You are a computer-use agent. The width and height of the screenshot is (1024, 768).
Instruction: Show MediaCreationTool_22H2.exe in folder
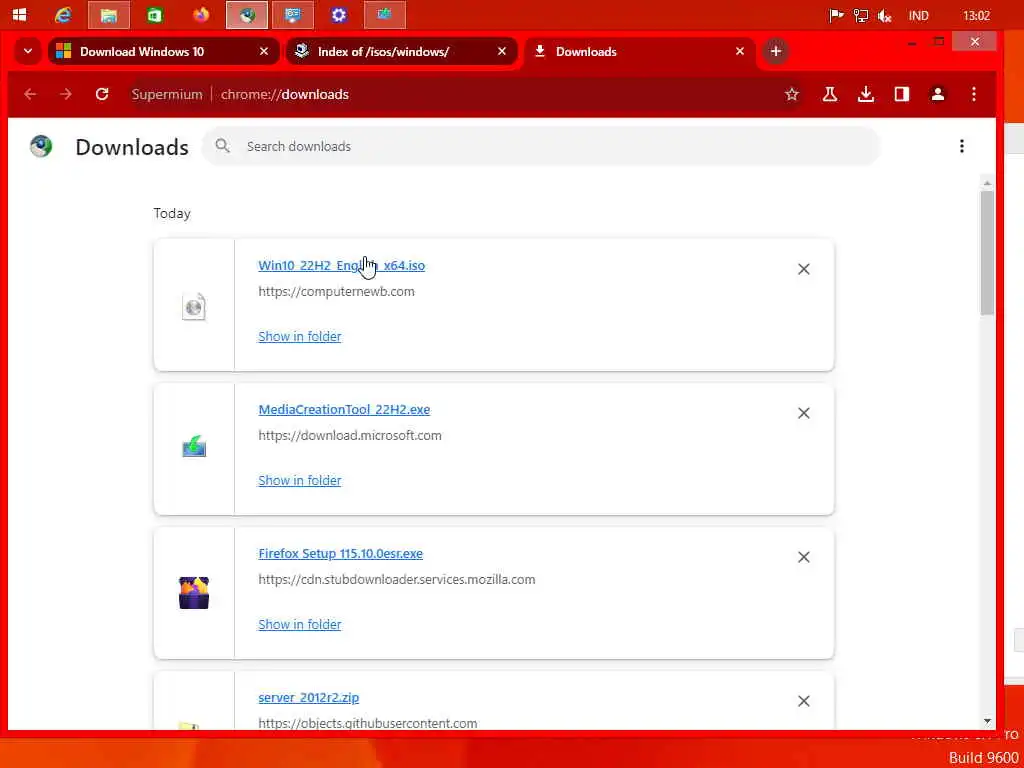pos(300,480)
